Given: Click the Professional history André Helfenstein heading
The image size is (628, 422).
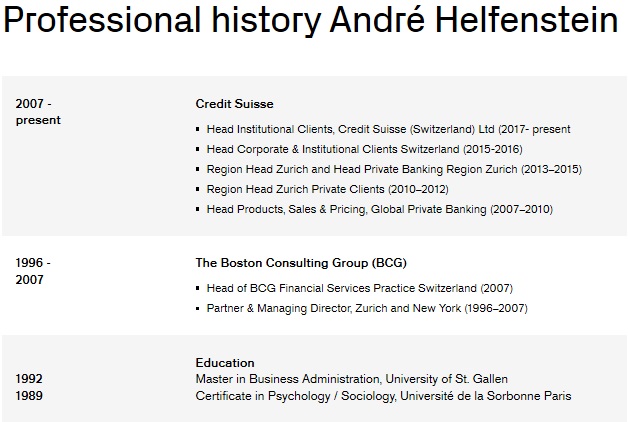Looking at the screenshot, I should [x=311, y=21].
